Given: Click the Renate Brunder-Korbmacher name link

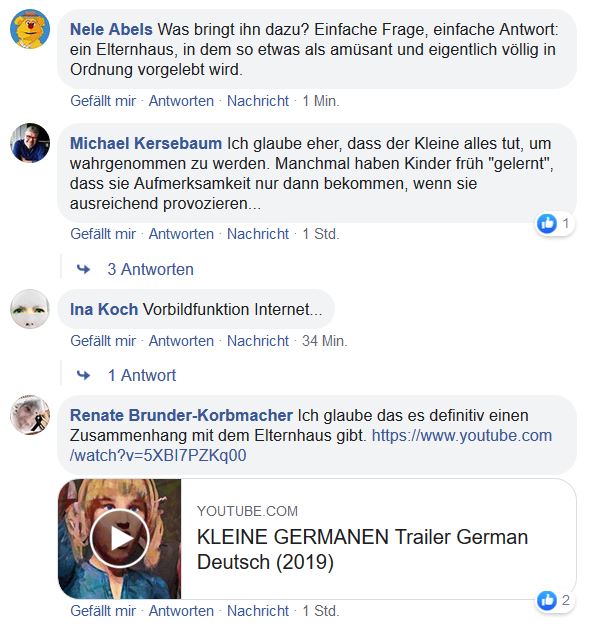Looking at the screenshot, I should 181,415.
